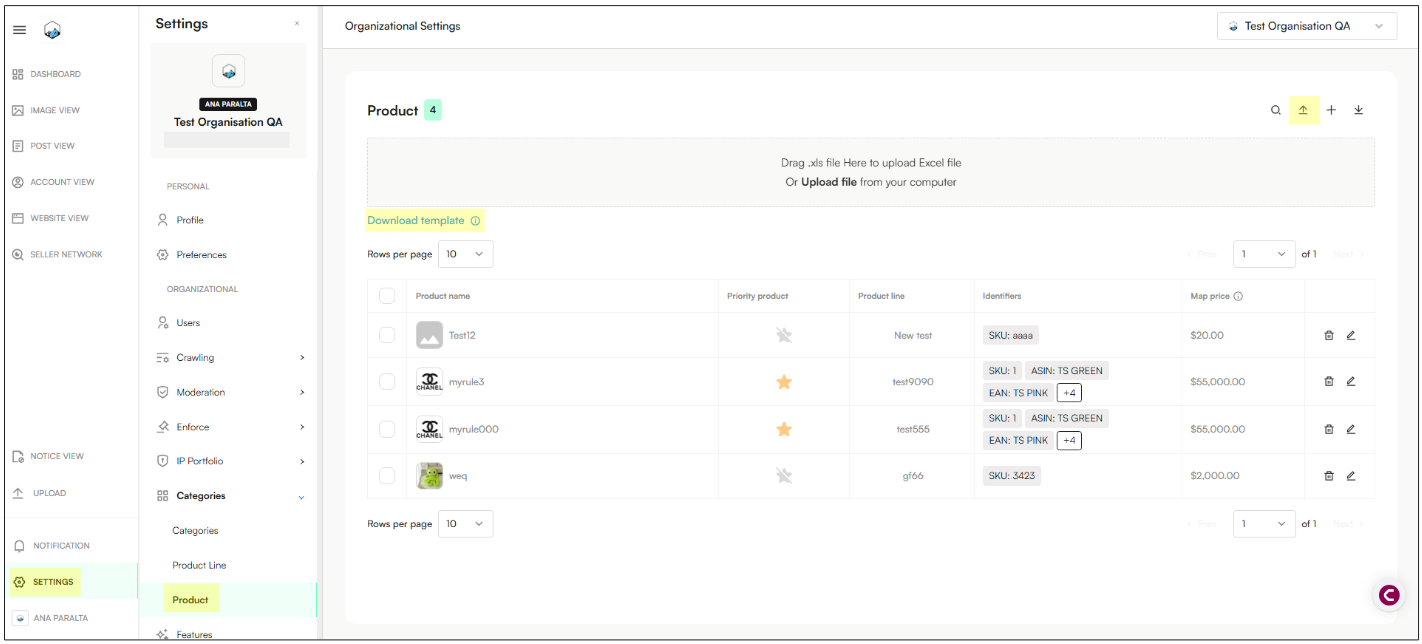Select the myrule3 row checkbox
1422x644 pixels.
[x=387, y=382]
